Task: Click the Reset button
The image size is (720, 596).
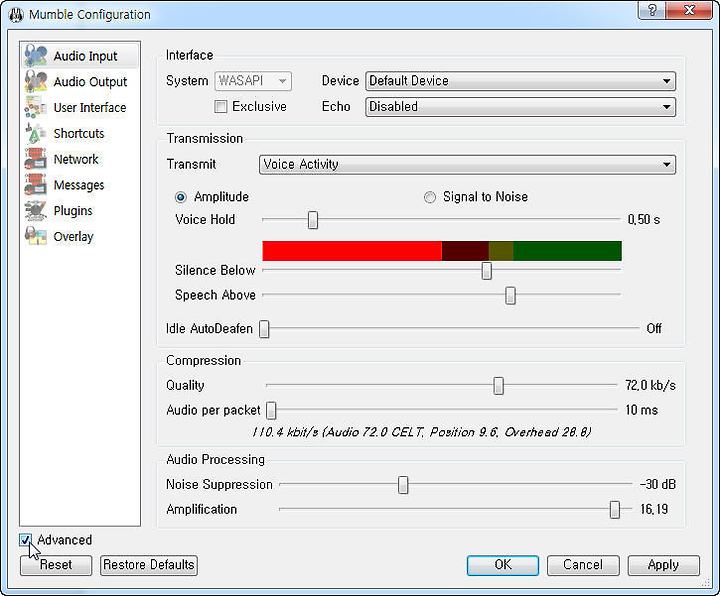Action: [56, 565]
